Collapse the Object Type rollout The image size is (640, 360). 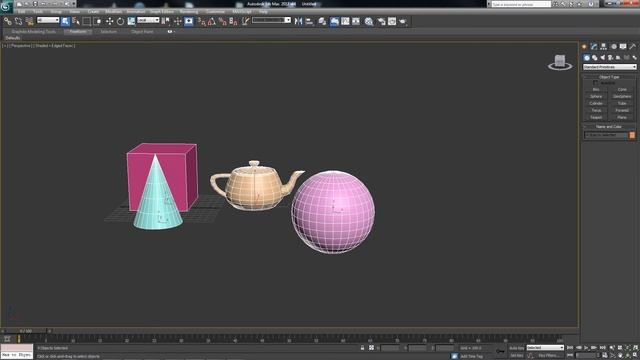click(609, 77)
